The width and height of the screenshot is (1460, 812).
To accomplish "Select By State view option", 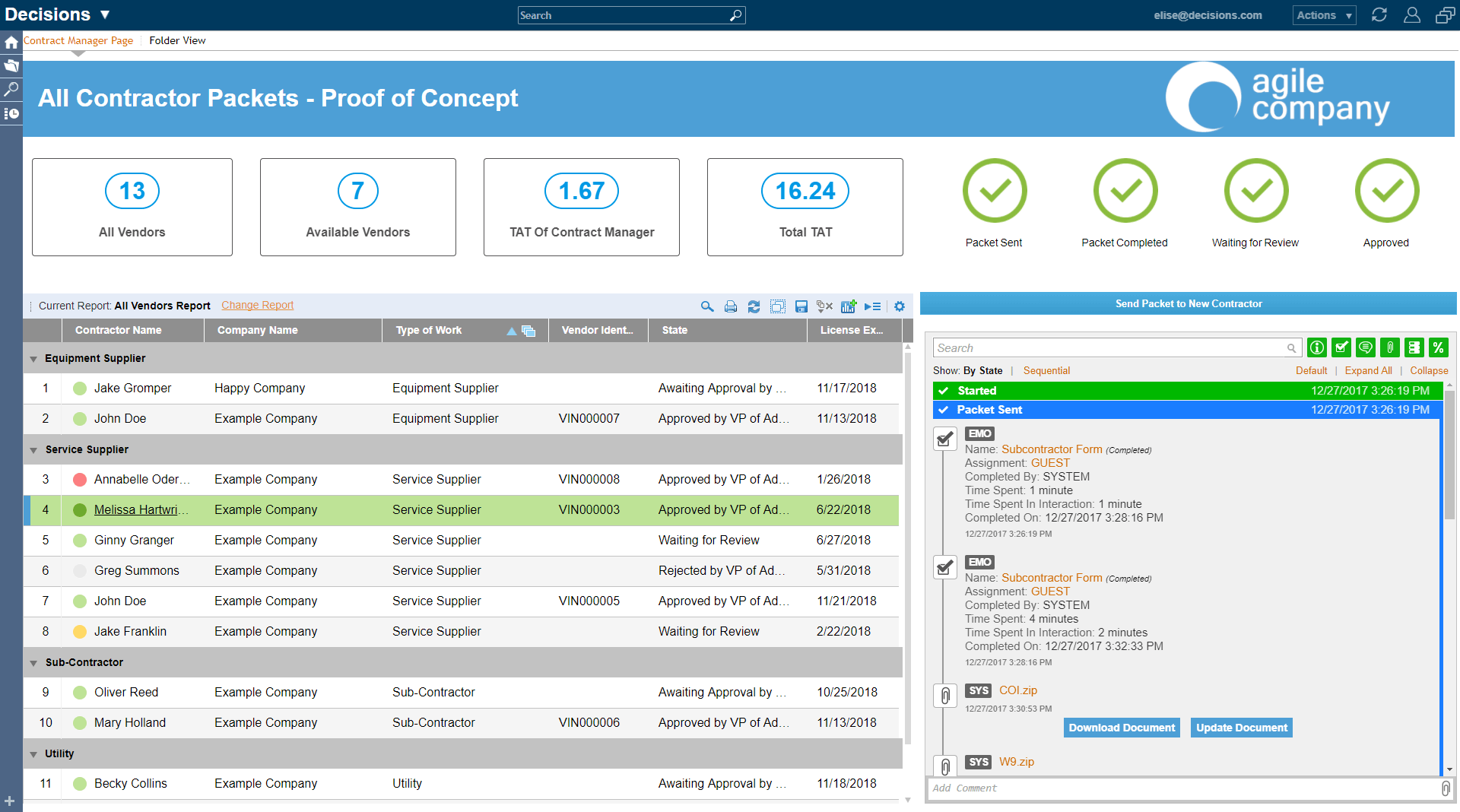I will [982, 371].
